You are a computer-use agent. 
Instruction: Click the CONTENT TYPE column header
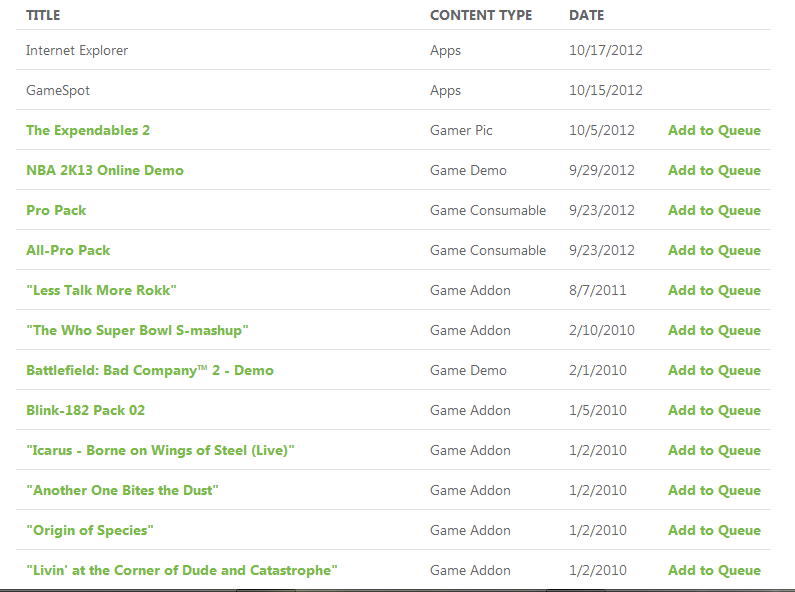click(481, 15)
